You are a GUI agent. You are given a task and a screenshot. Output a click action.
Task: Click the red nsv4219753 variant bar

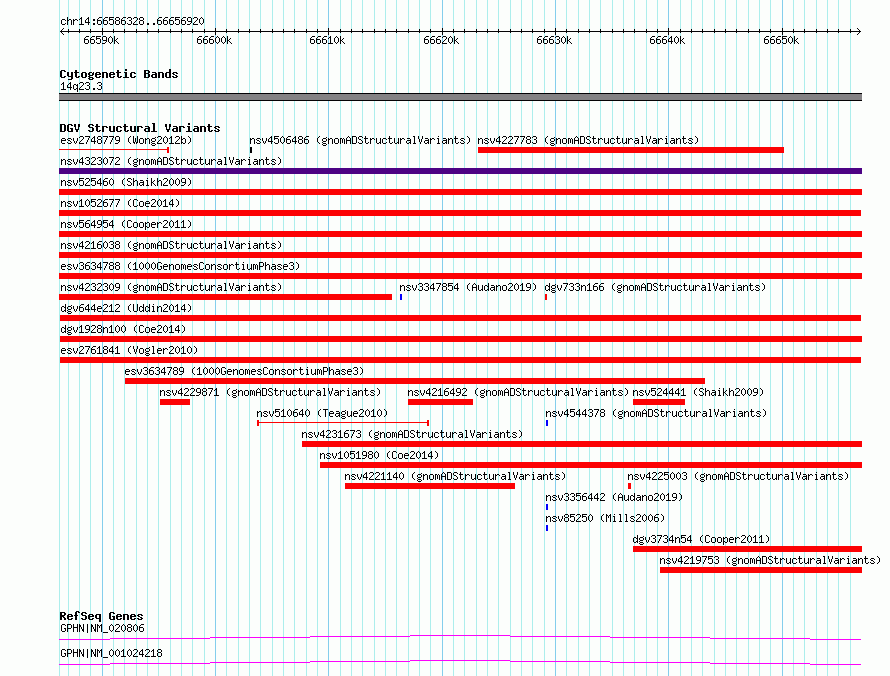pyautogui.click(x=761, y=570)
